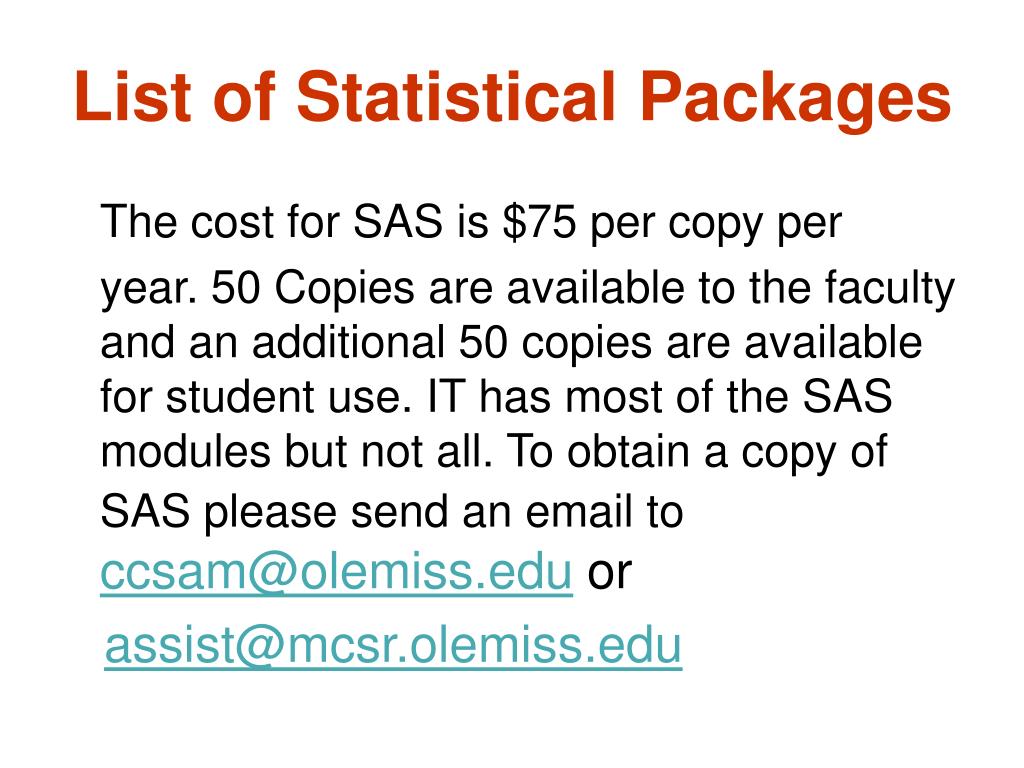
Task: Click the word 'Statistical' in the heading
Action: [x=456, y=96]
